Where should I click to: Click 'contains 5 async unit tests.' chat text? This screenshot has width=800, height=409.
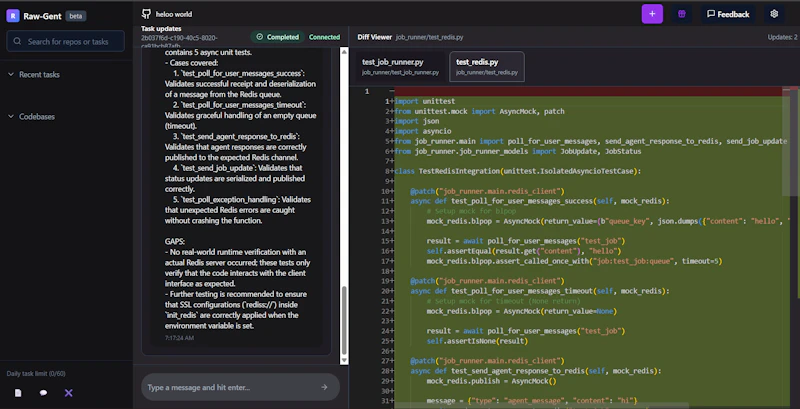click(x=208, y=53)
